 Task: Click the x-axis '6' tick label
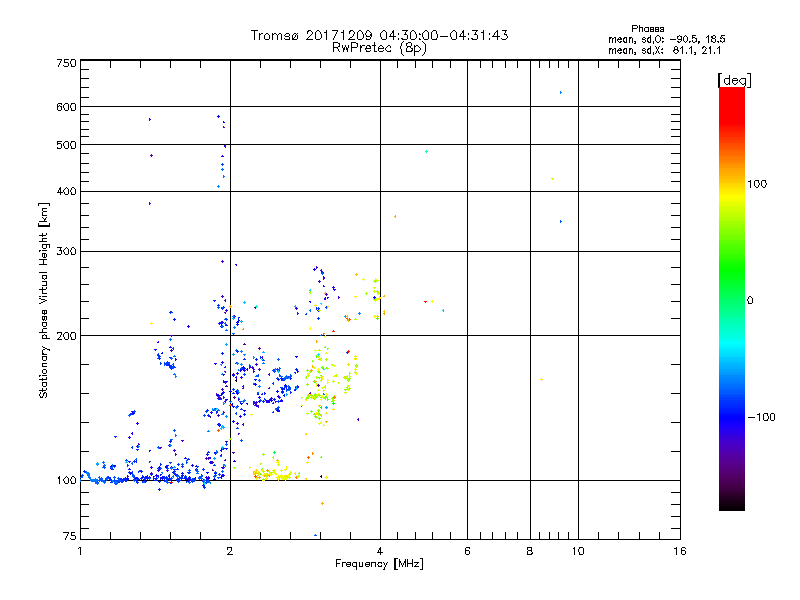pos(467,551)
